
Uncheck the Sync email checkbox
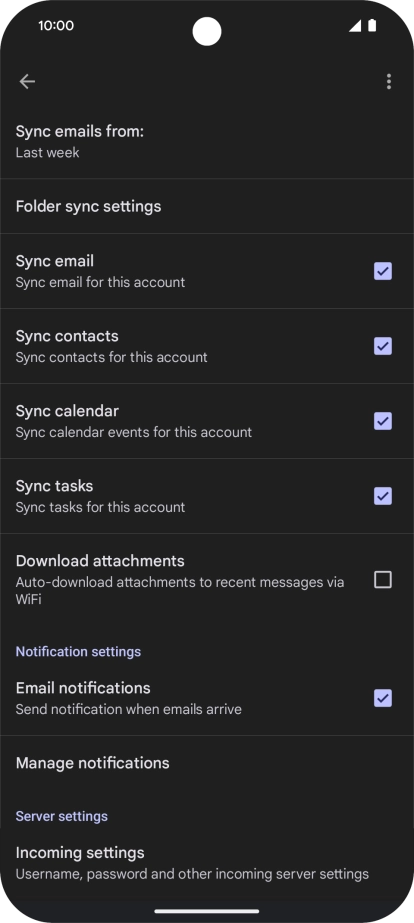pos(383,271)
